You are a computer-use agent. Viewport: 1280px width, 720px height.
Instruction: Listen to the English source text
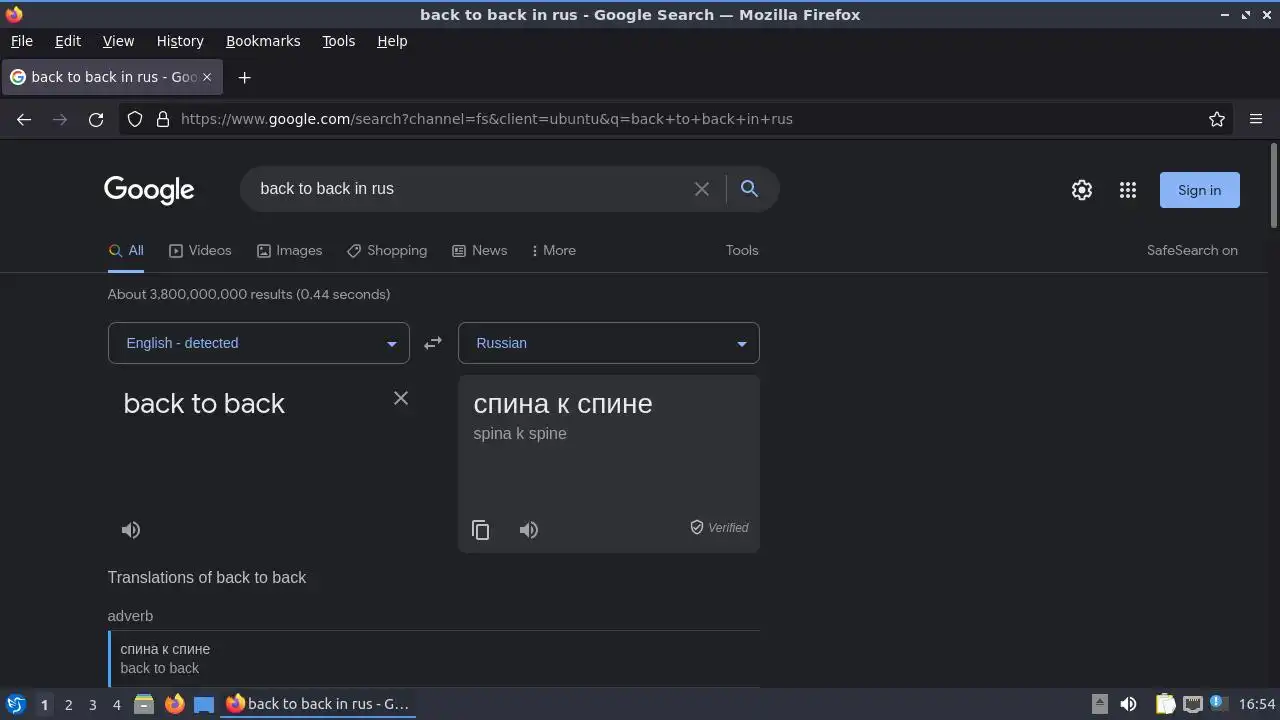click(x=131, y=530)
